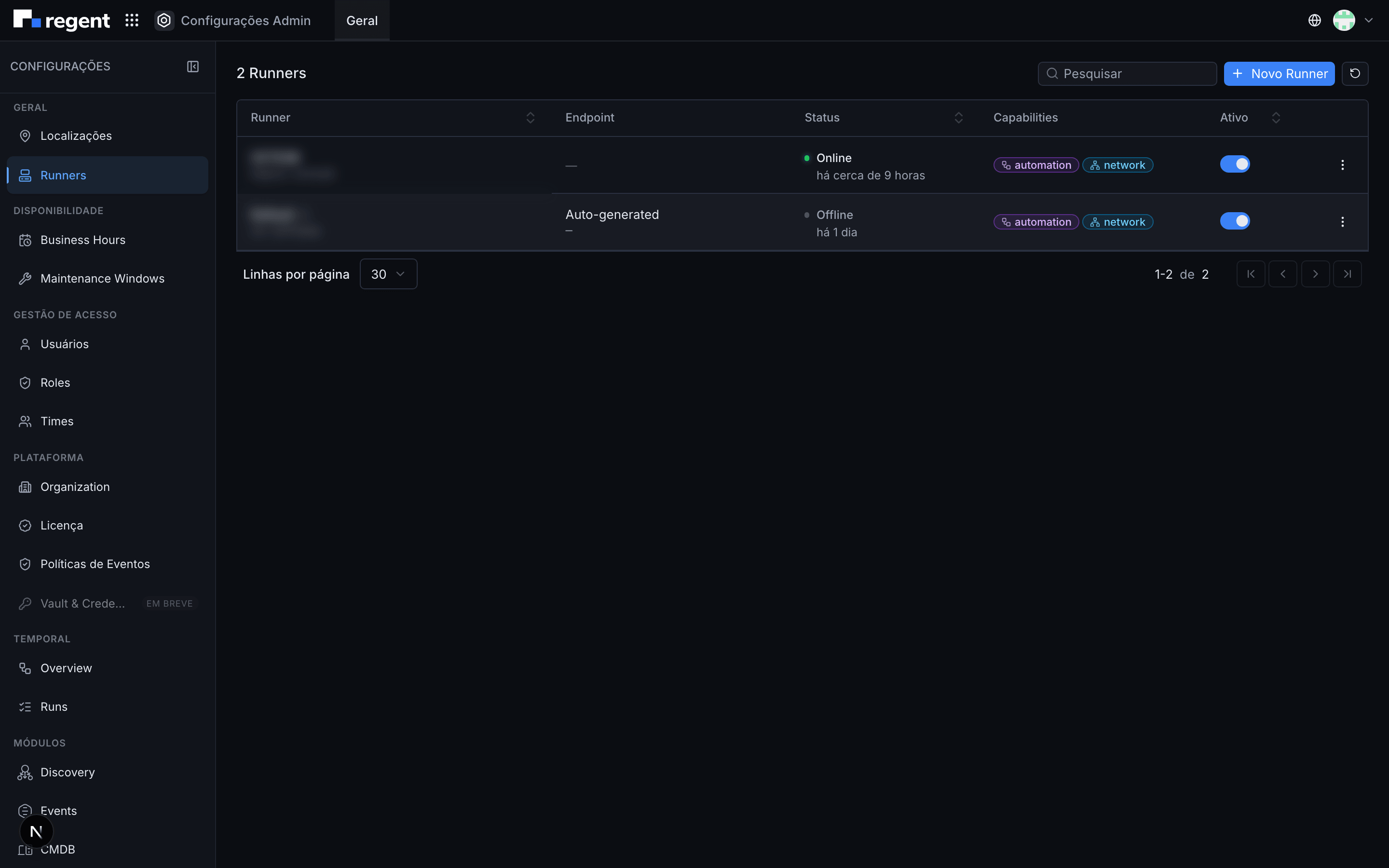Go to the last page arrow
Image resolution: width=1389 pixels, height=868 pixels.
(x=1347, y=274)
